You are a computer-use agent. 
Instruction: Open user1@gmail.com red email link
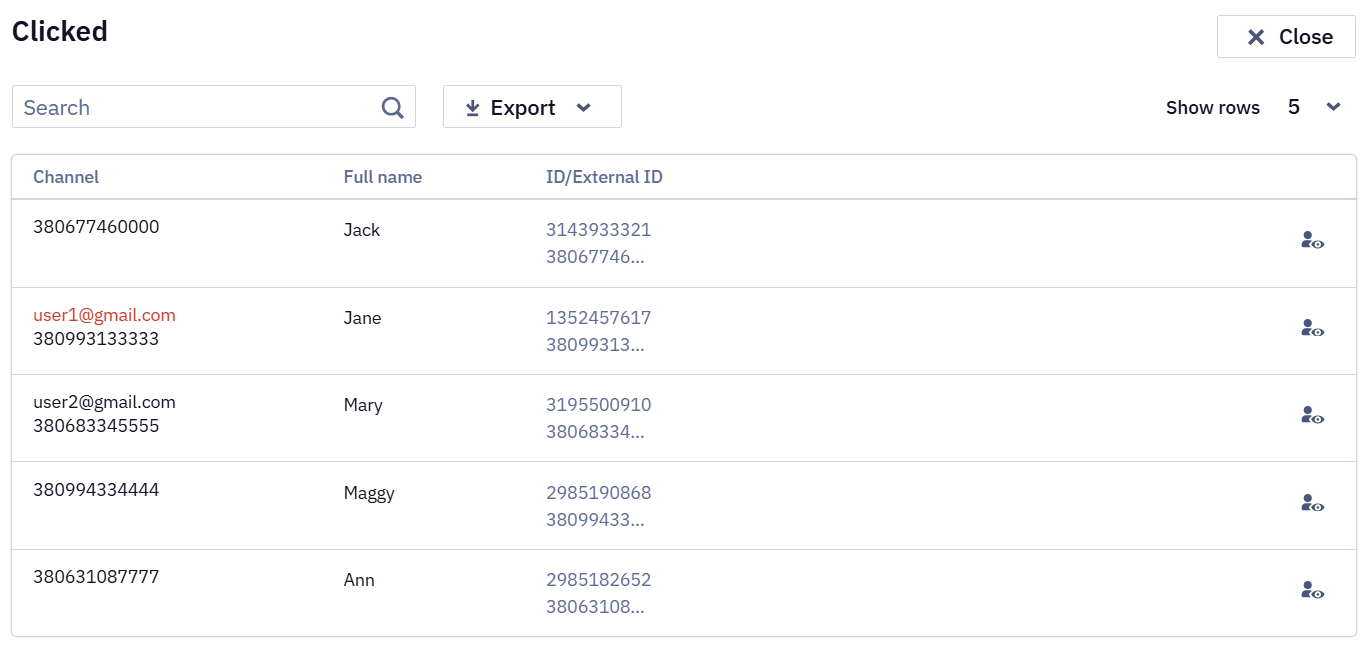[104, 315]
